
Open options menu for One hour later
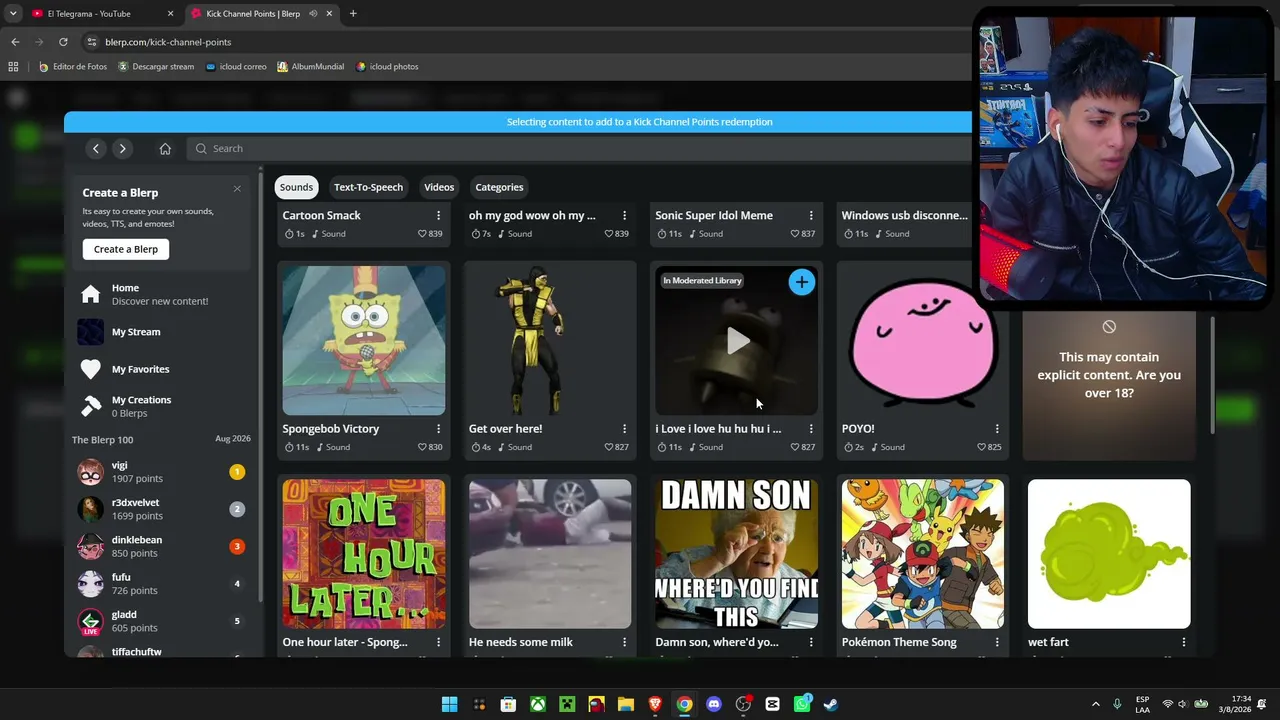(438, 642)
